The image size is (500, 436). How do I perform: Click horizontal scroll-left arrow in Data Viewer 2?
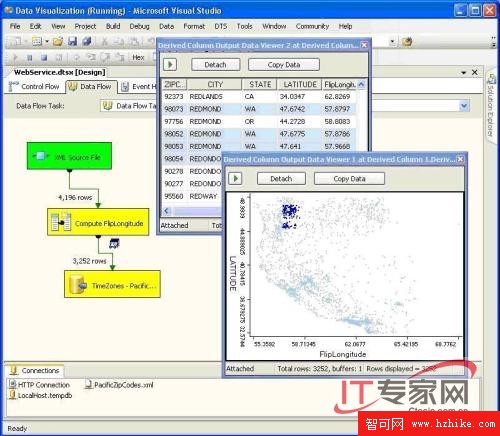click(167, 211)
